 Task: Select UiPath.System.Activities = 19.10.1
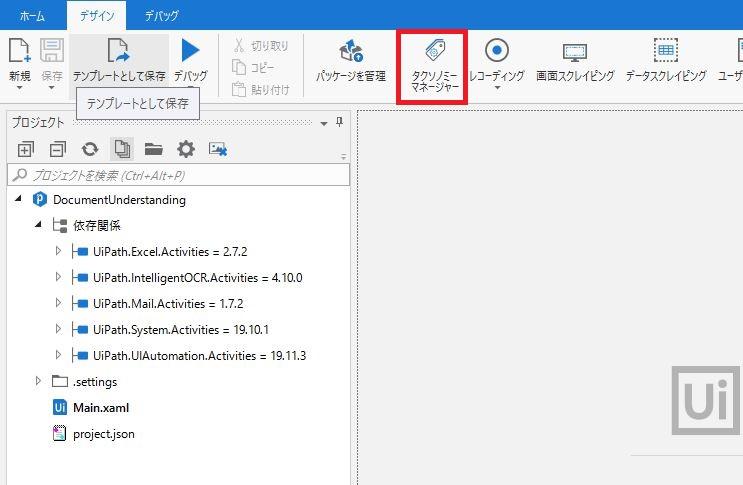click(x=181, y=330)
